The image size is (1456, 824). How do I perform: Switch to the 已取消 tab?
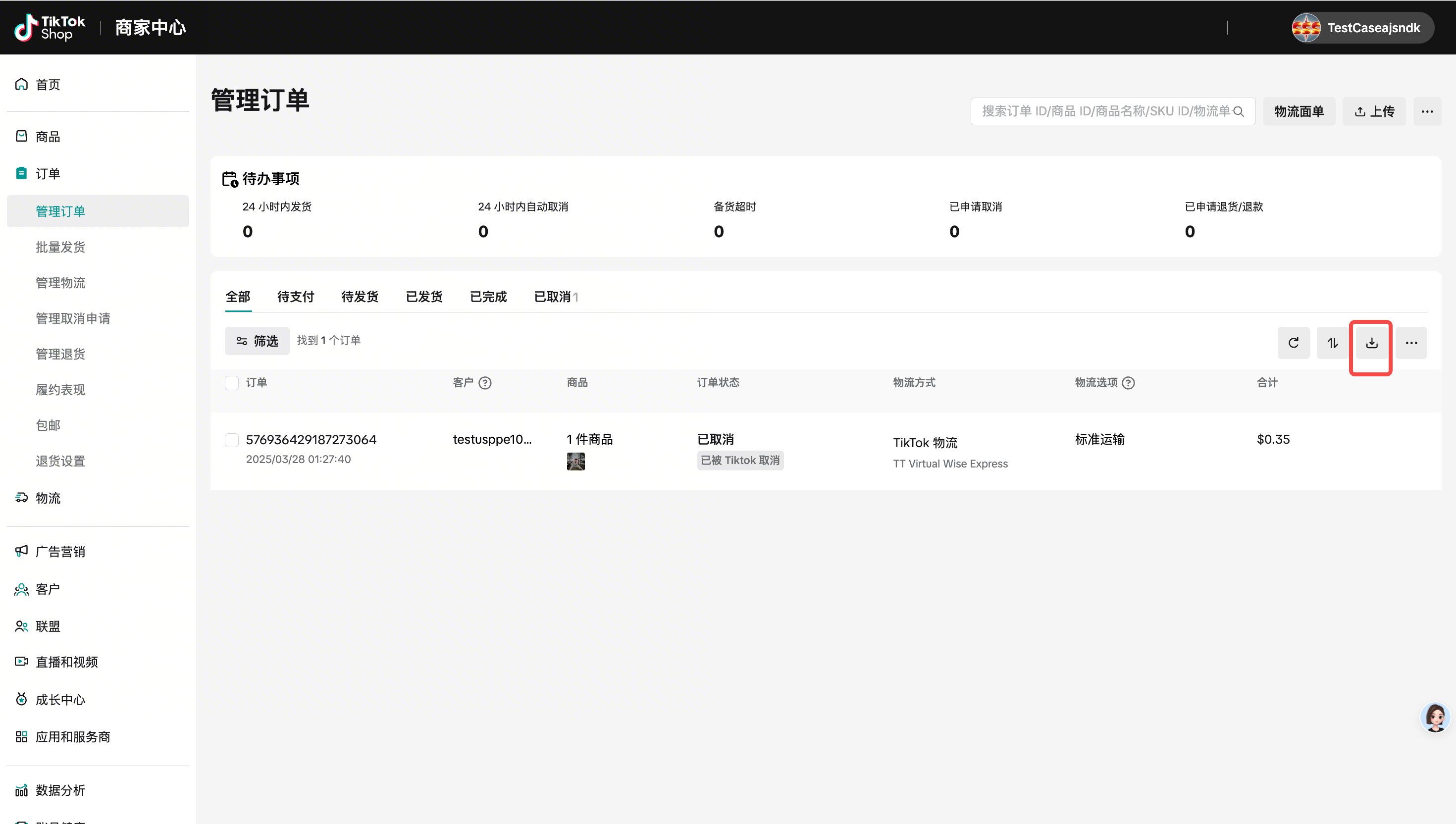pyautogui.click(x=553, y=297)
